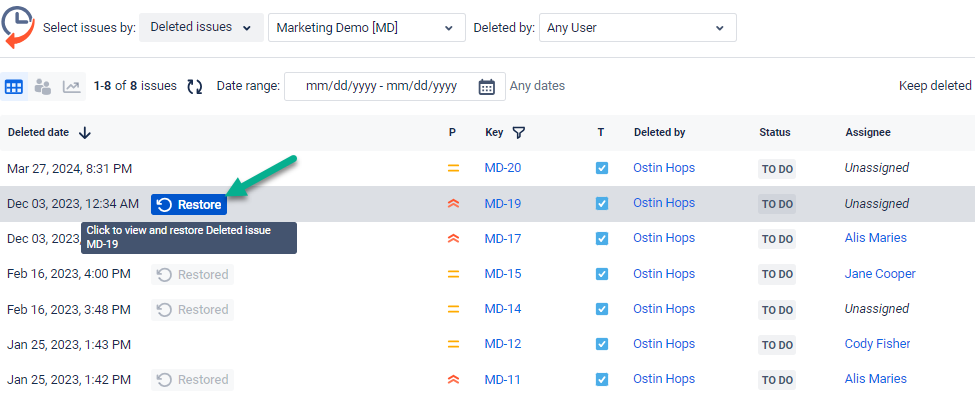Open the users group view icon

[42, 86]
